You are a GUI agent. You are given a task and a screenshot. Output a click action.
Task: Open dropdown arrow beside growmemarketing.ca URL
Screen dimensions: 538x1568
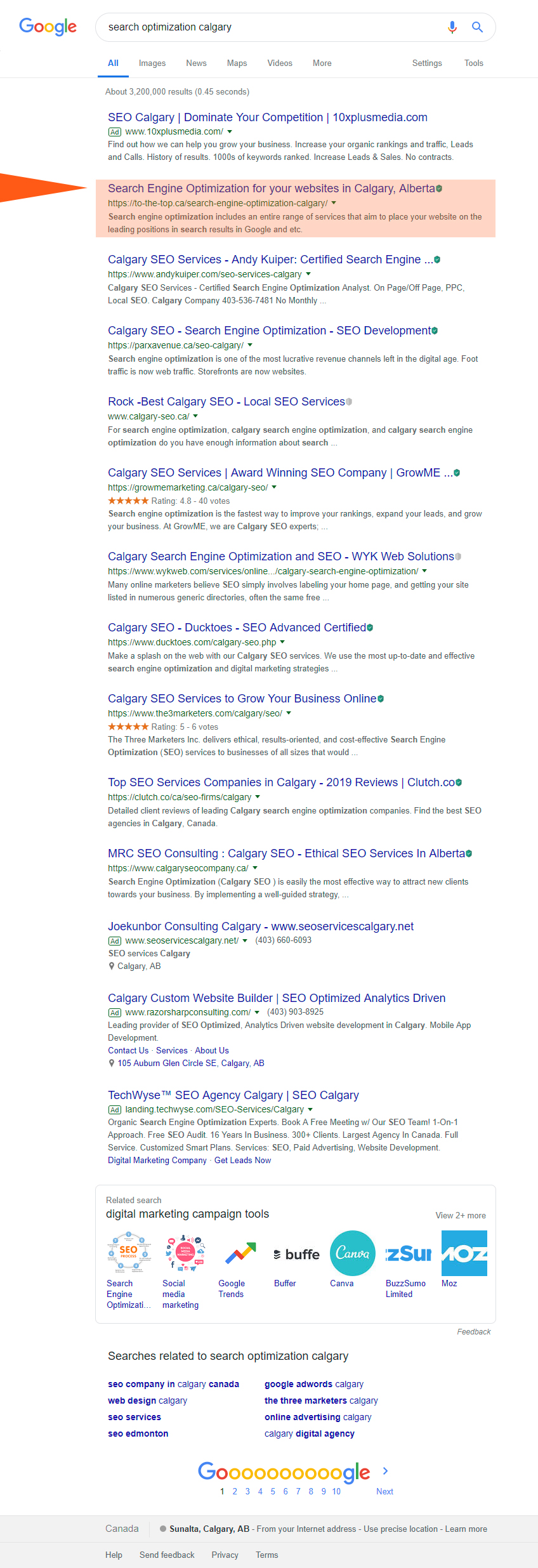(x=274, y=487)
